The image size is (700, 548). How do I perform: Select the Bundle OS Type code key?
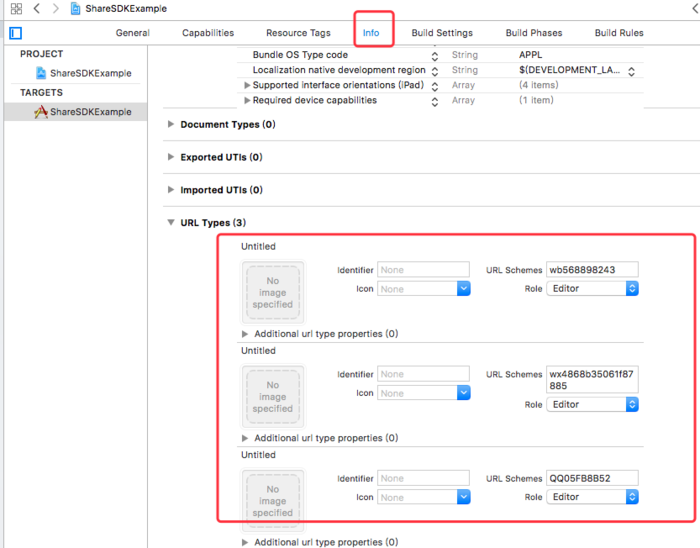(300, 54)
